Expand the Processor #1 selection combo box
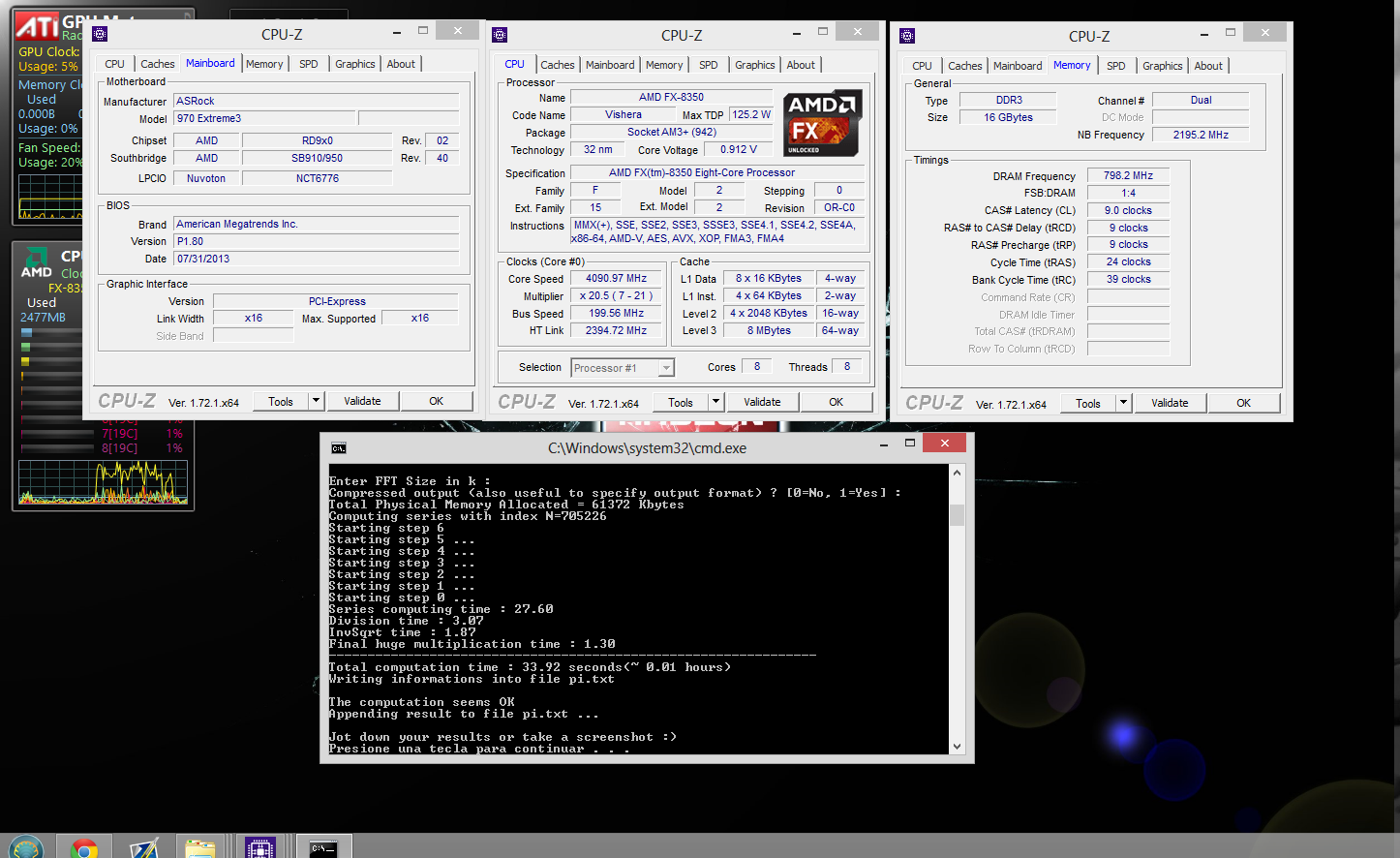Screen dimensions: 1400x858 (x=666, y=368)
